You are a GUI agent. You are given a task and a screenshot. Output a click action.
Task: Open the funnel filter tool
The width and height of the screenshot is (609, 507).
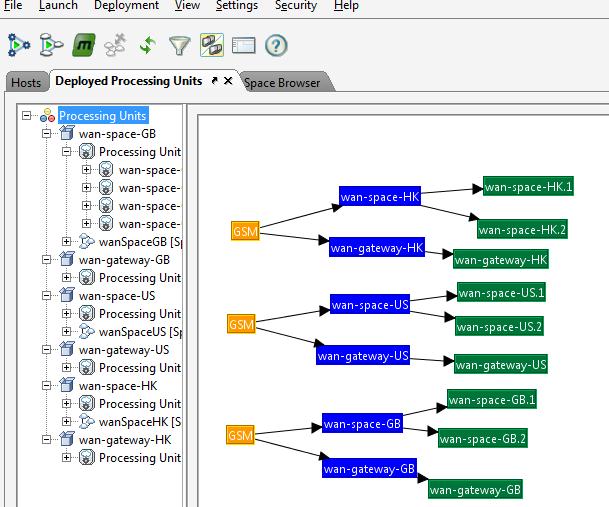tap(179, 45)
